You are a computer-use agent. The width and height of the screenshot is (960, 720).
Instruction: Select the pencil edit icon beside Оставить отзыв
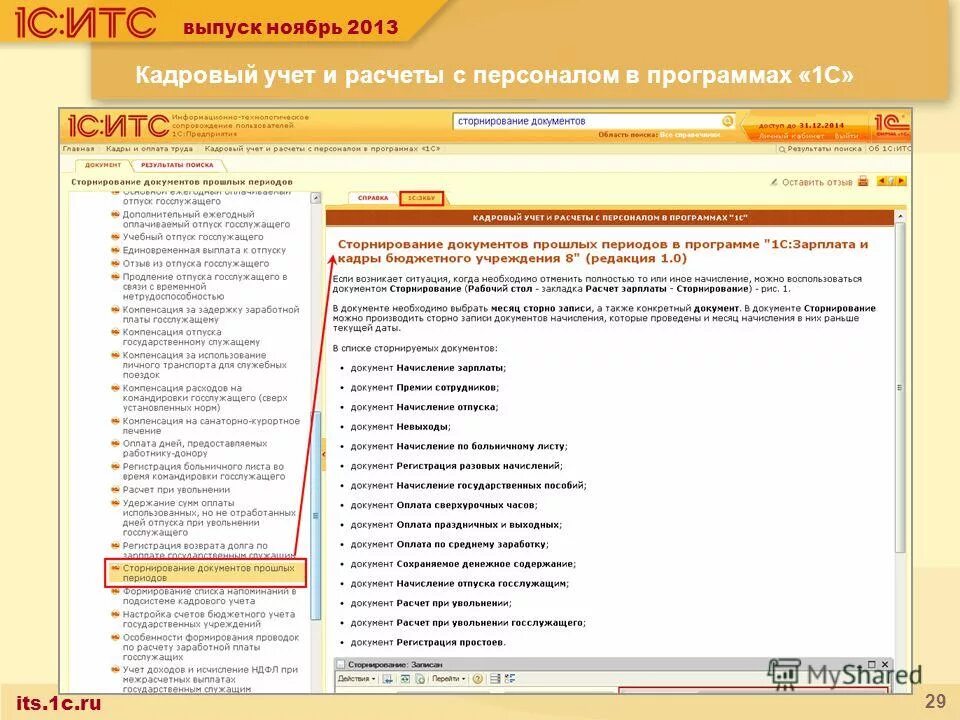pos(775,181)
